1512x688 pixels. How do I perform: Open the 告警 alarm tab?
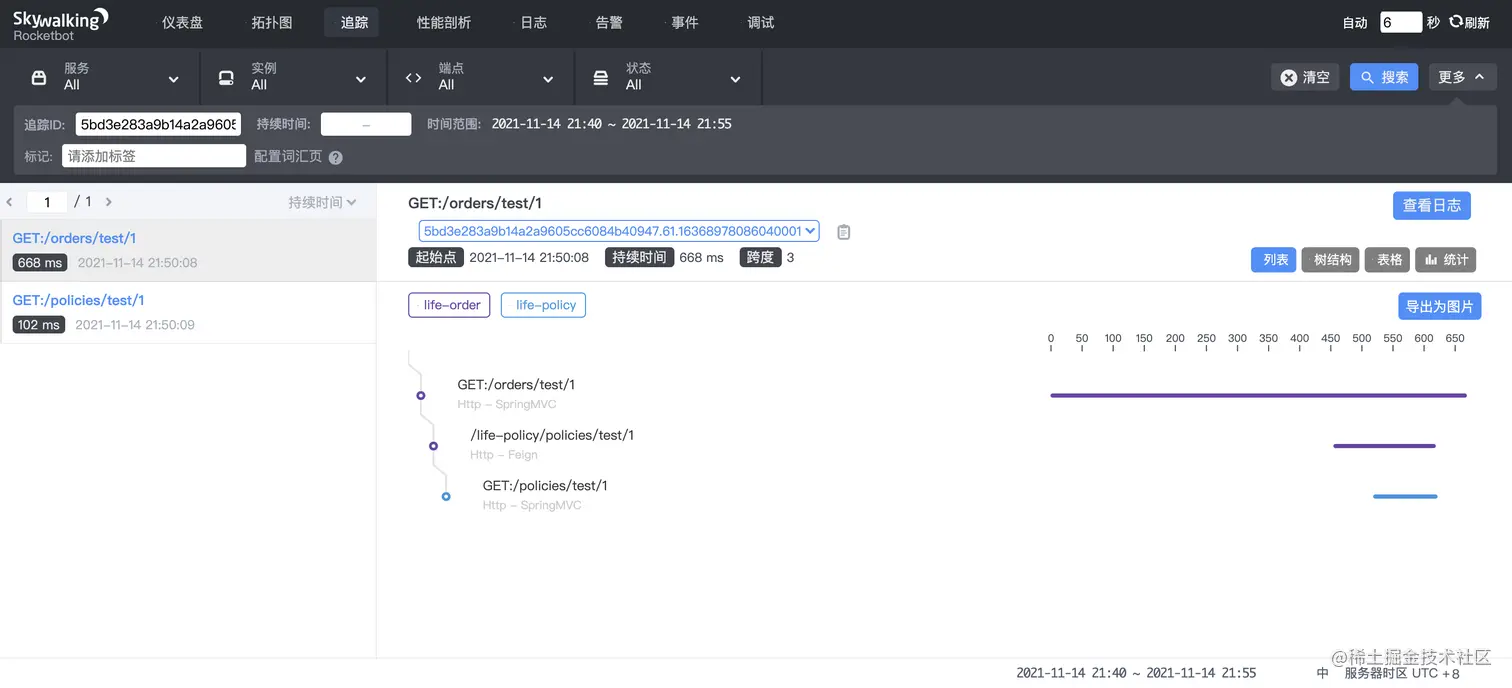pyautogui.click(x=608, y=22)
